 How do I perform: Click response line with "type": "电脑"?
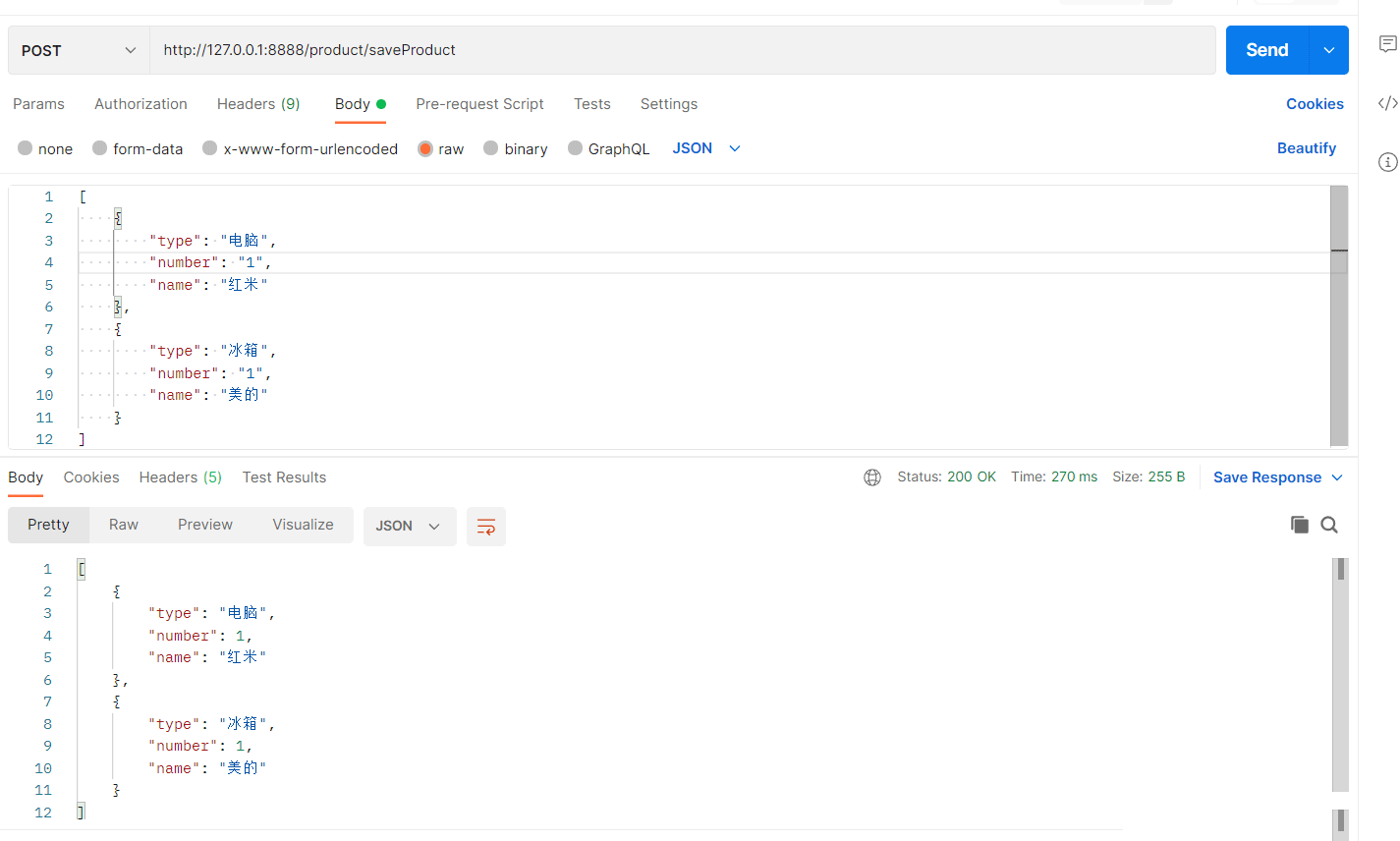click(x=211, y=613)
